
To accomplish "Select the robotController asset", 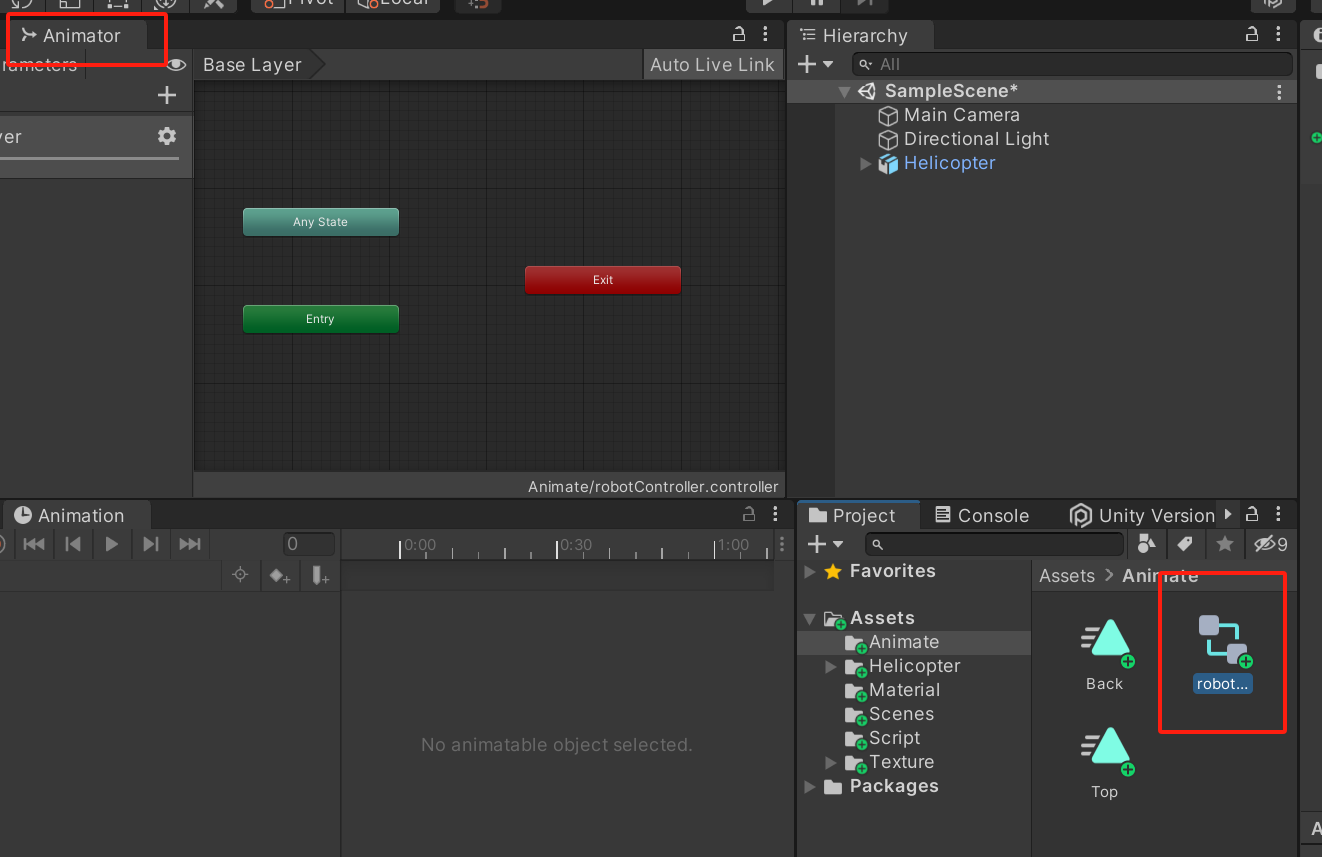I will [x=1222, y=654].
